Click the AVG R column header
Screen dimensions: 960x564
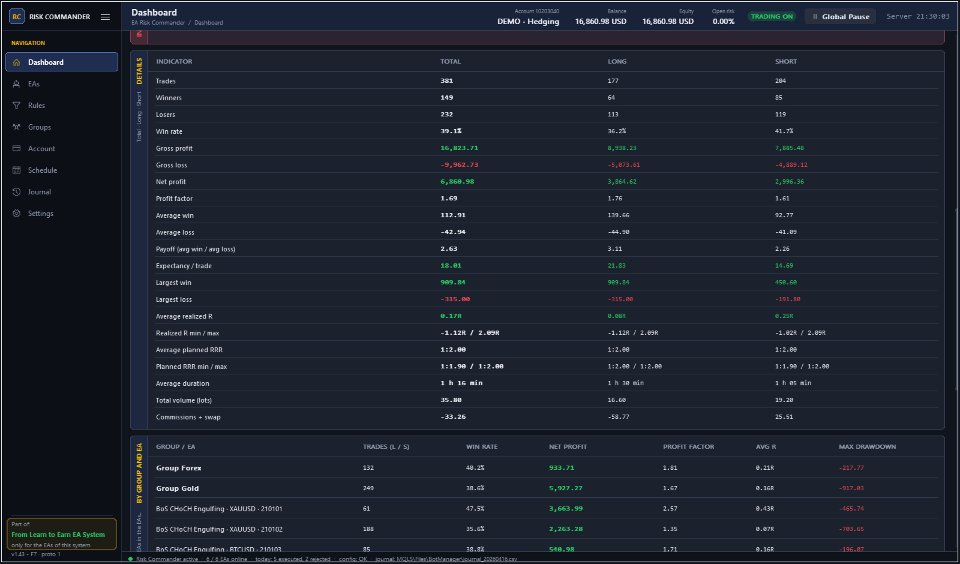tap(765, 447)
